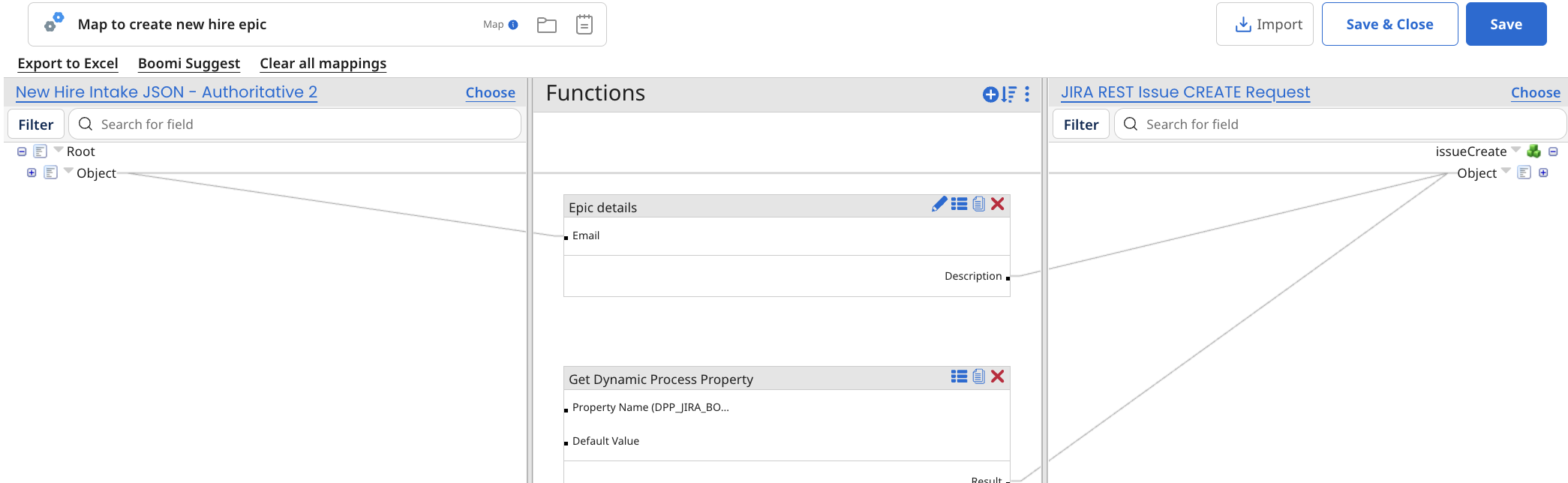Click the pencil edit icon on Epic details
This screenshot has width=1568, height=483.
[939, 204]
